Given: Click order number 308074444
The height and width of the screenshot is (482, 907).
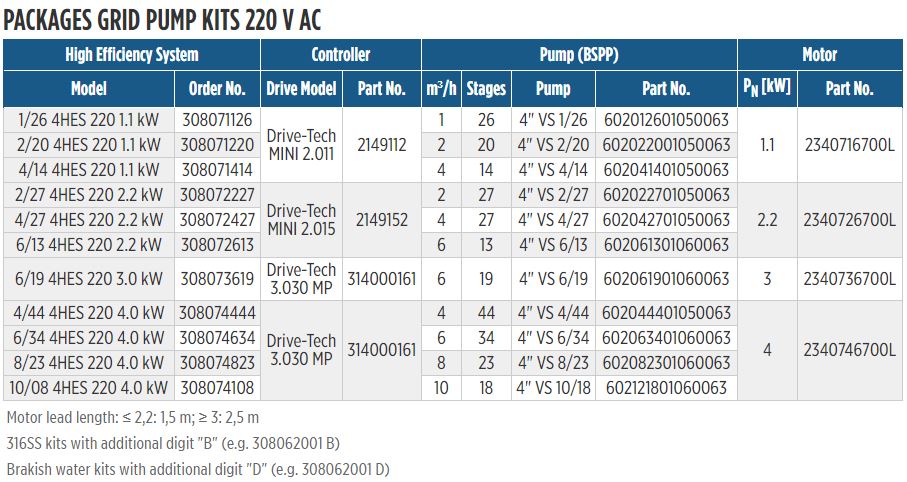Looking at the screenshot, I should pyautogui.click(x=217, y=313).
